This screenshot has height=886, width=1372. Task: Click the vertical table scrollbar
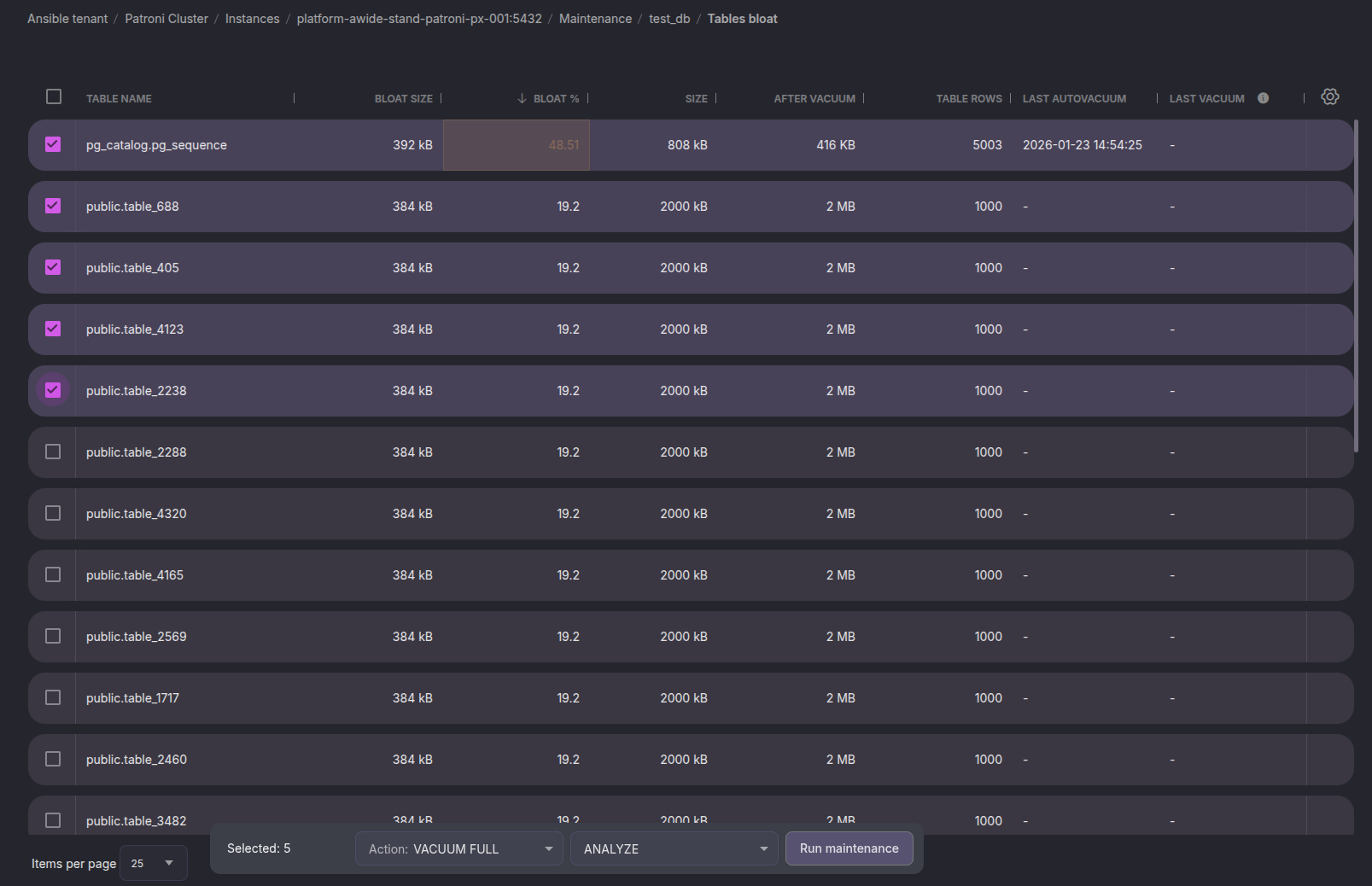(x=1356, y=286)
